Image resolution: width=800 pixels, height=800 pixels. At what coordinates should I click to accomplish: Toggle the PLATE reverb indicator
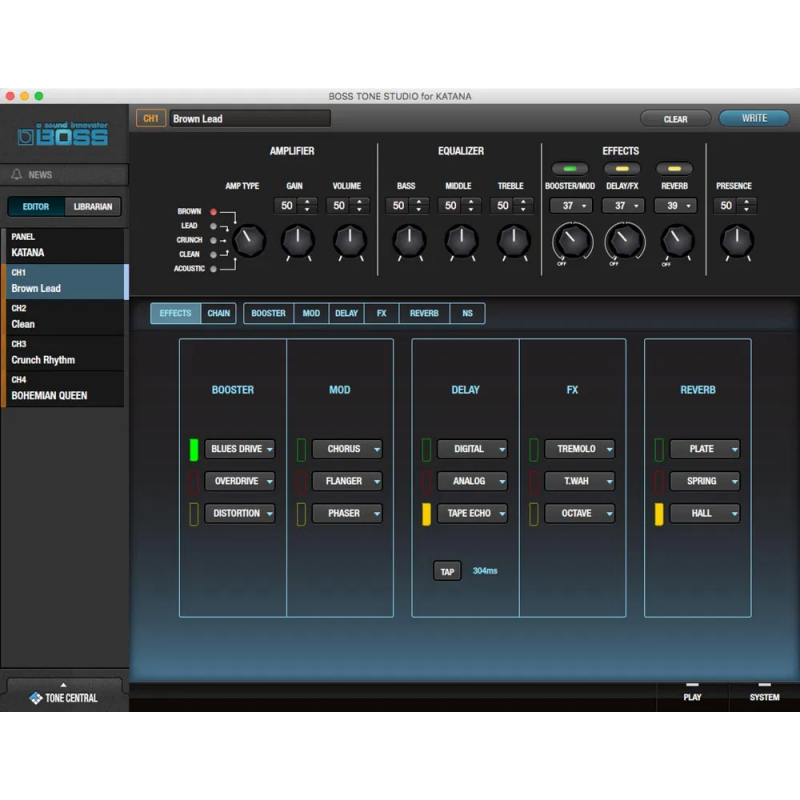(x=659, y=449)
